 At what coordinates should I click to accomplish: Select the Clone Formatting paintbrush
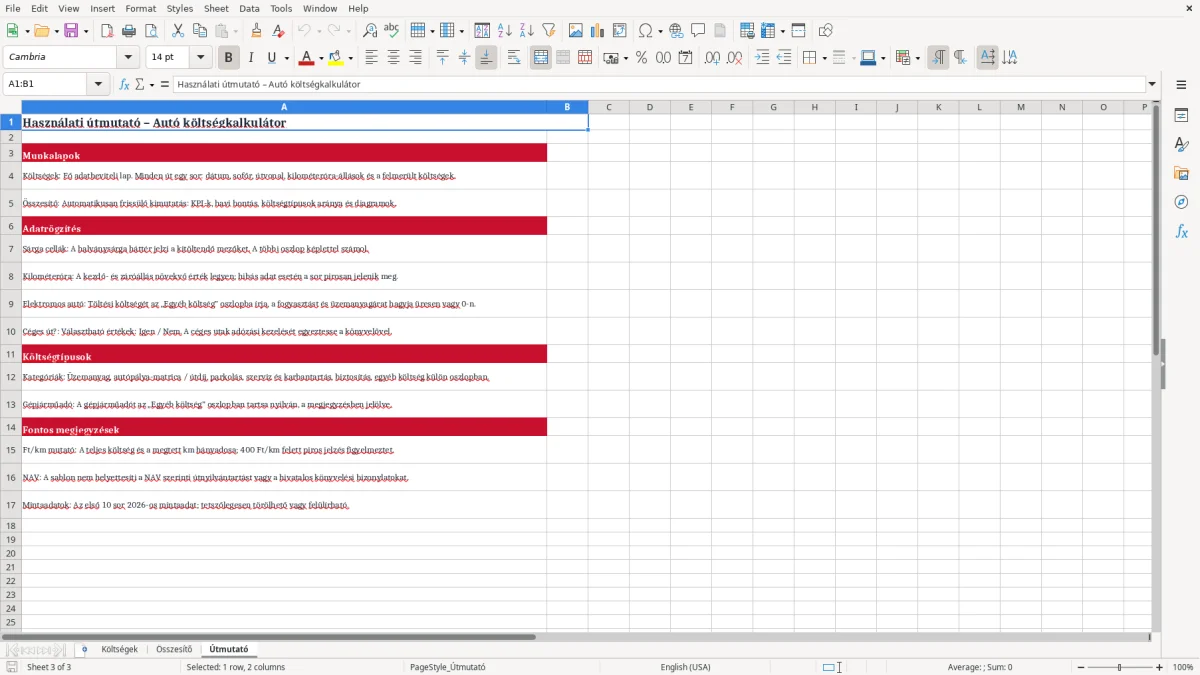coord(256,31)
